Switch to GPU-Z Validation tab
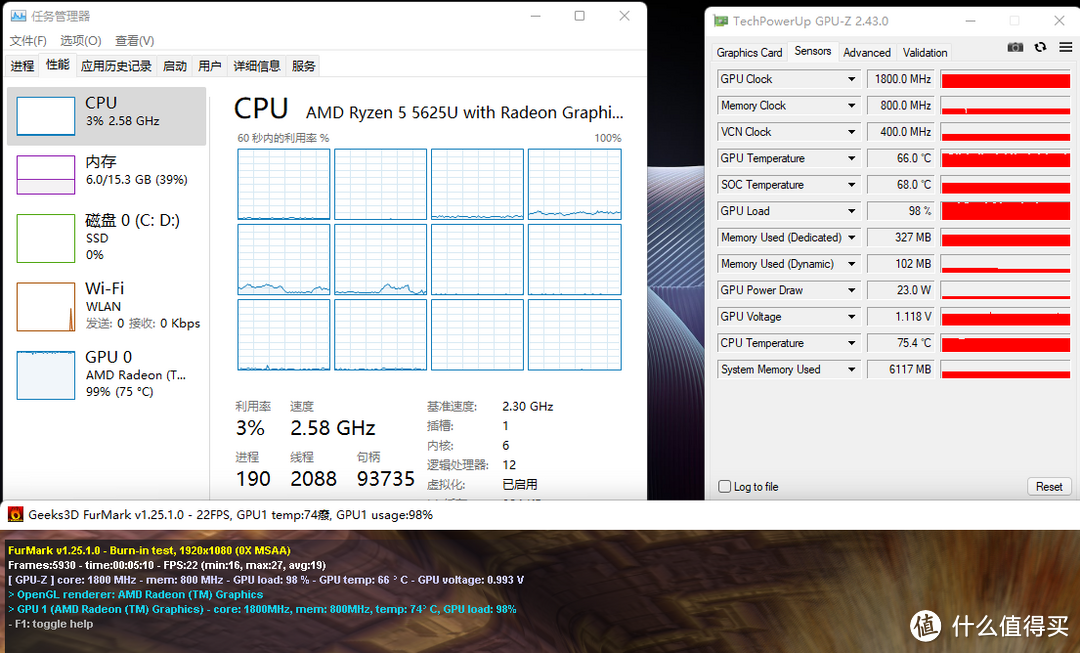 [x=925, y=52]
